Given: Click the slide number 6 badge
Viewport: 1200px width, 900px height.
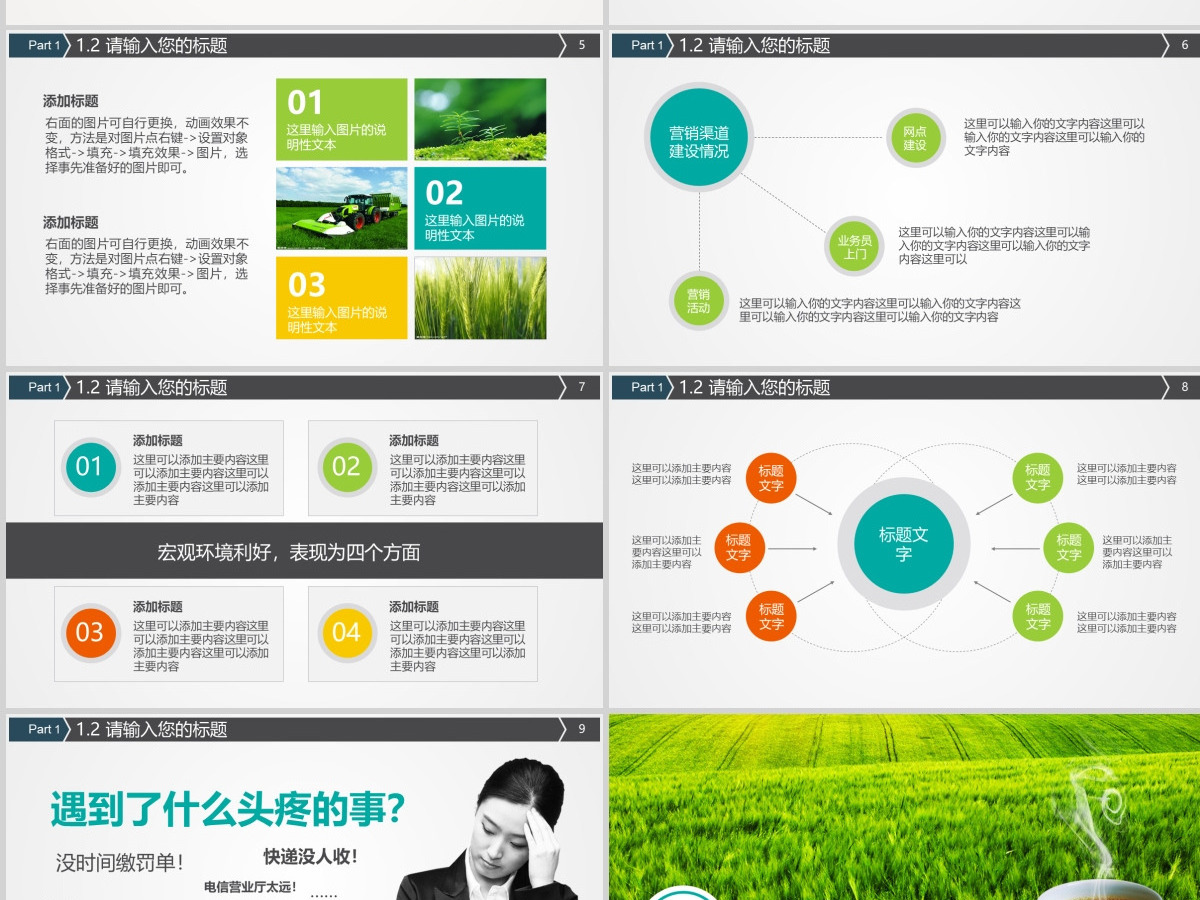Looking at the screenshot, I should click(1184, 45).
